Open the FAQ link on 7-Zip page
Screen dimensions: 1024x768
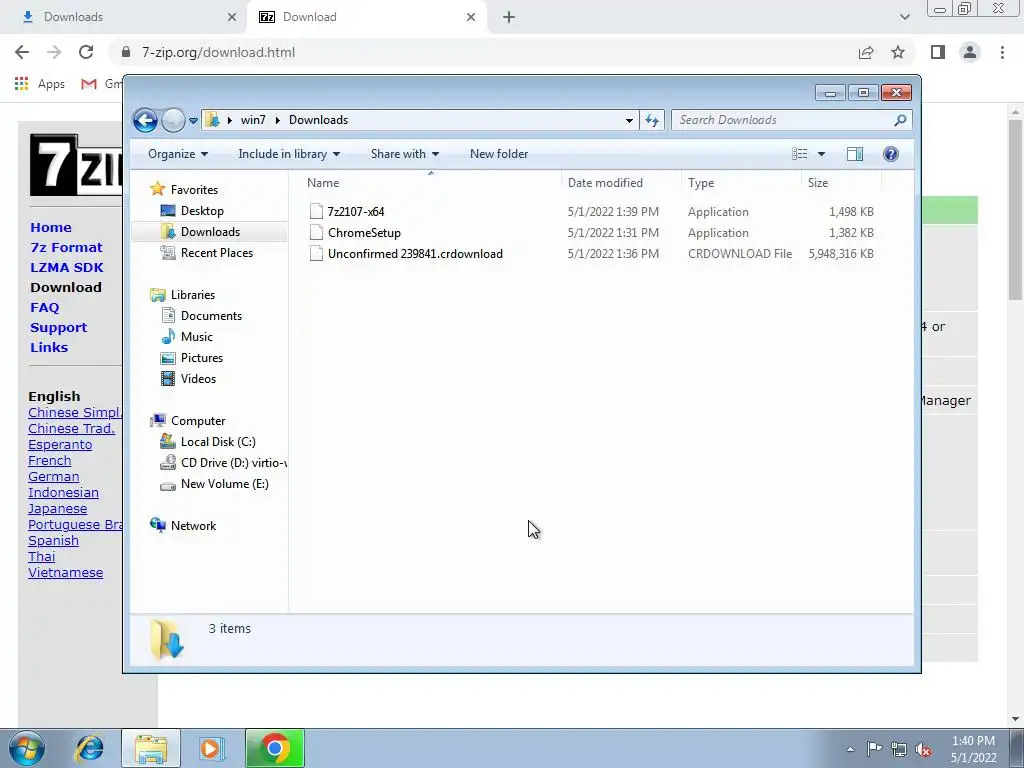[x=44, y=308]
